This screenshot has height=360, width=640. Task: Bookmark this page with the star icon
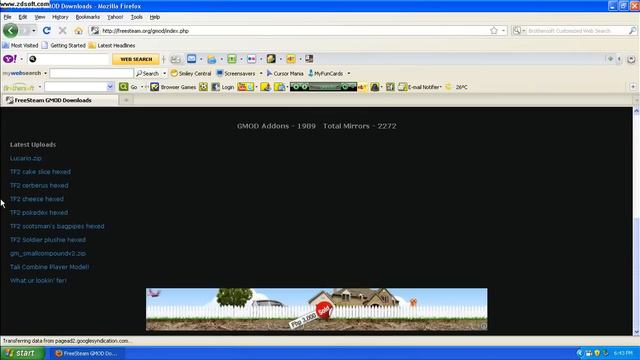(494, 31)
